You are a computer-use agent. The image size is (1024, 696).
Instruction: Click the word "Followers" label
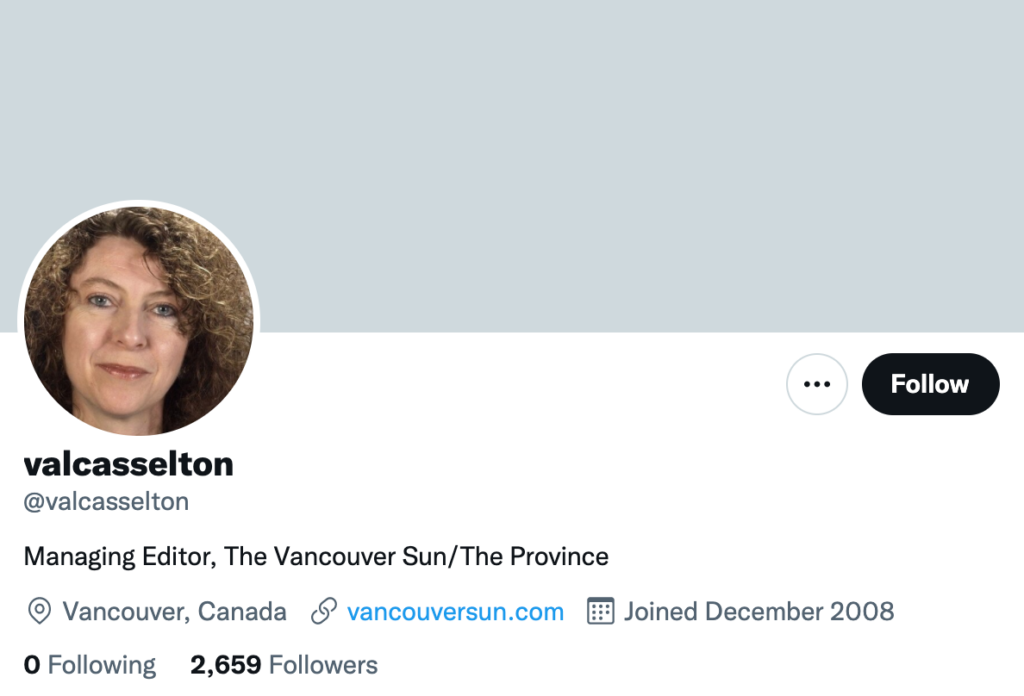323,665
